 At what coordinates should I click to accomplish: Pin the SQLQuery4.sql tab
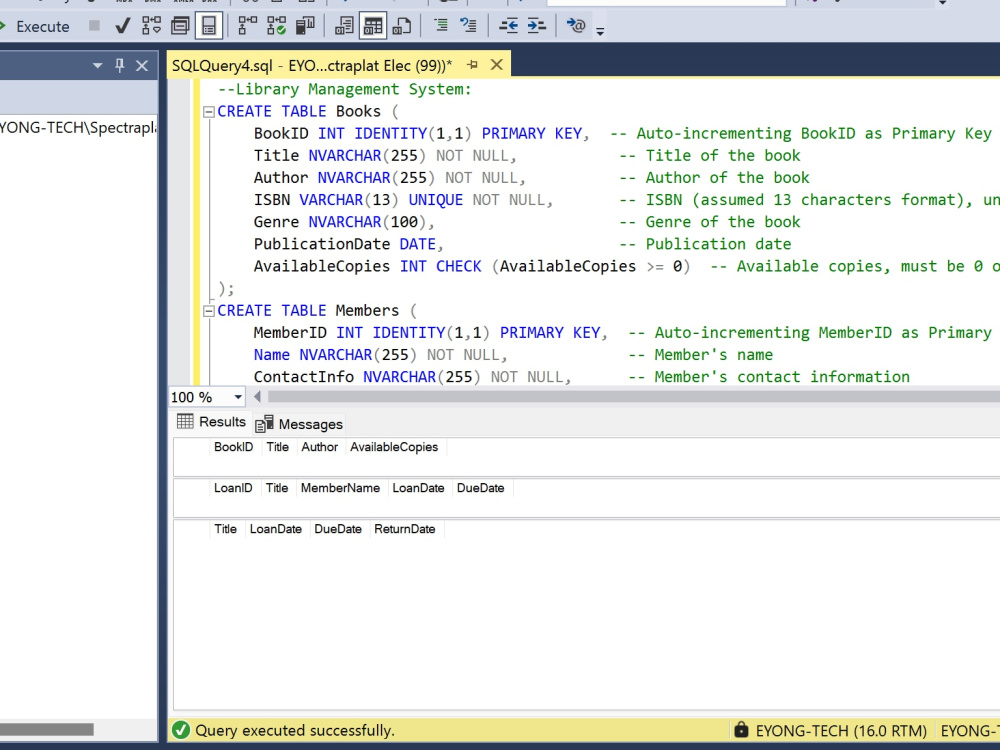pyautogui.click(x=473, y=64)
